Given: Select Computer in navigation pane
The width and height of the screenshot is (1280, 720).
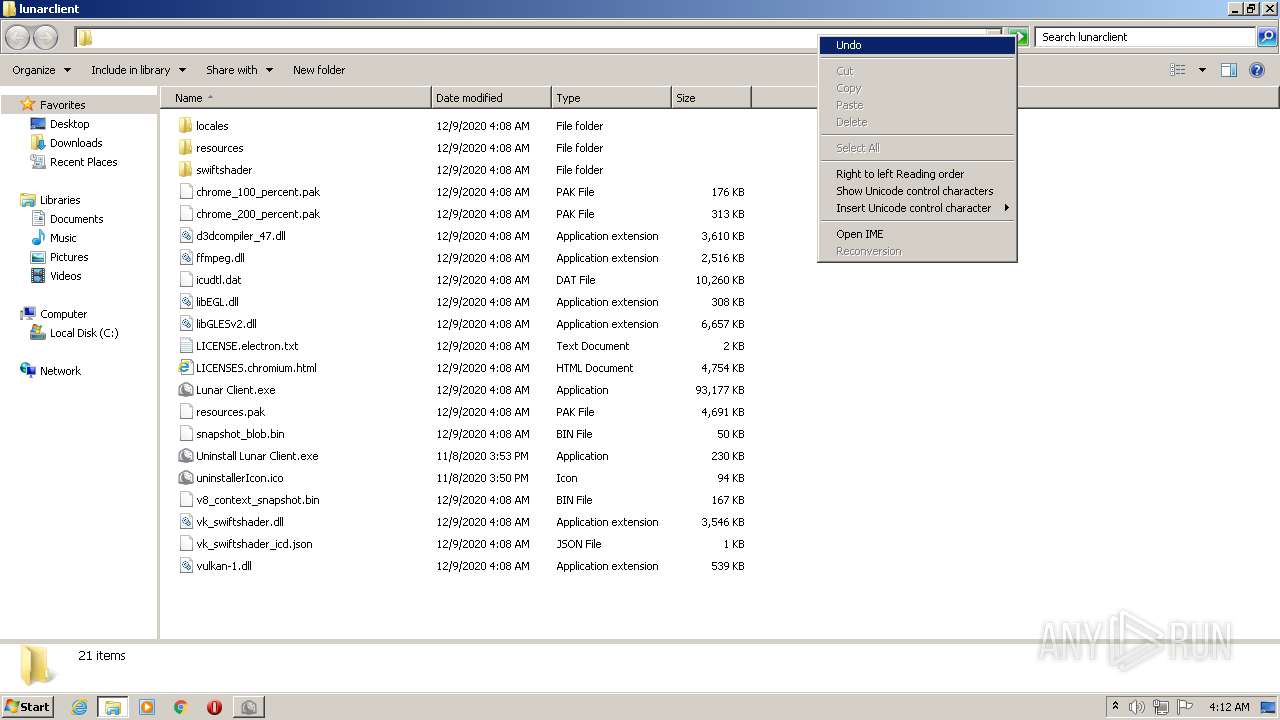Looking at the screenshot, I should click(63, 314).
